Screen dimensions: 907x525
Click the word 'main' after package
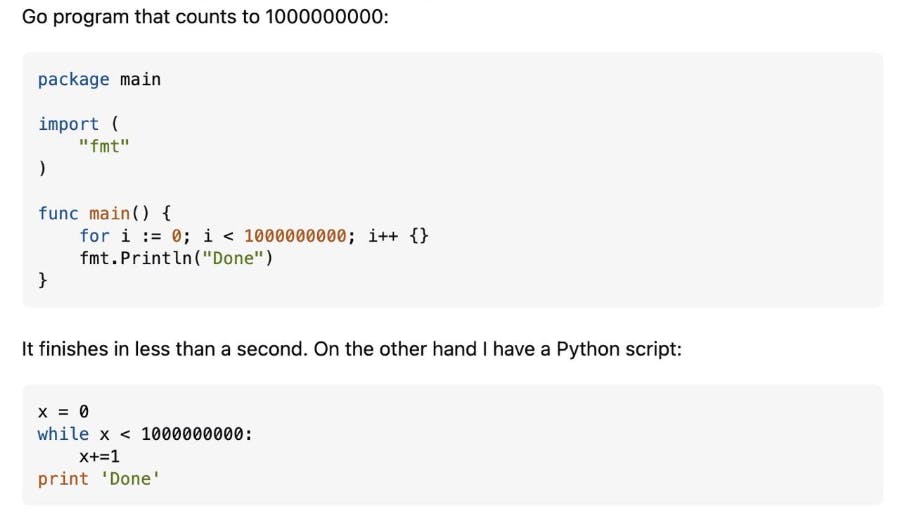[x=141, y=79]
